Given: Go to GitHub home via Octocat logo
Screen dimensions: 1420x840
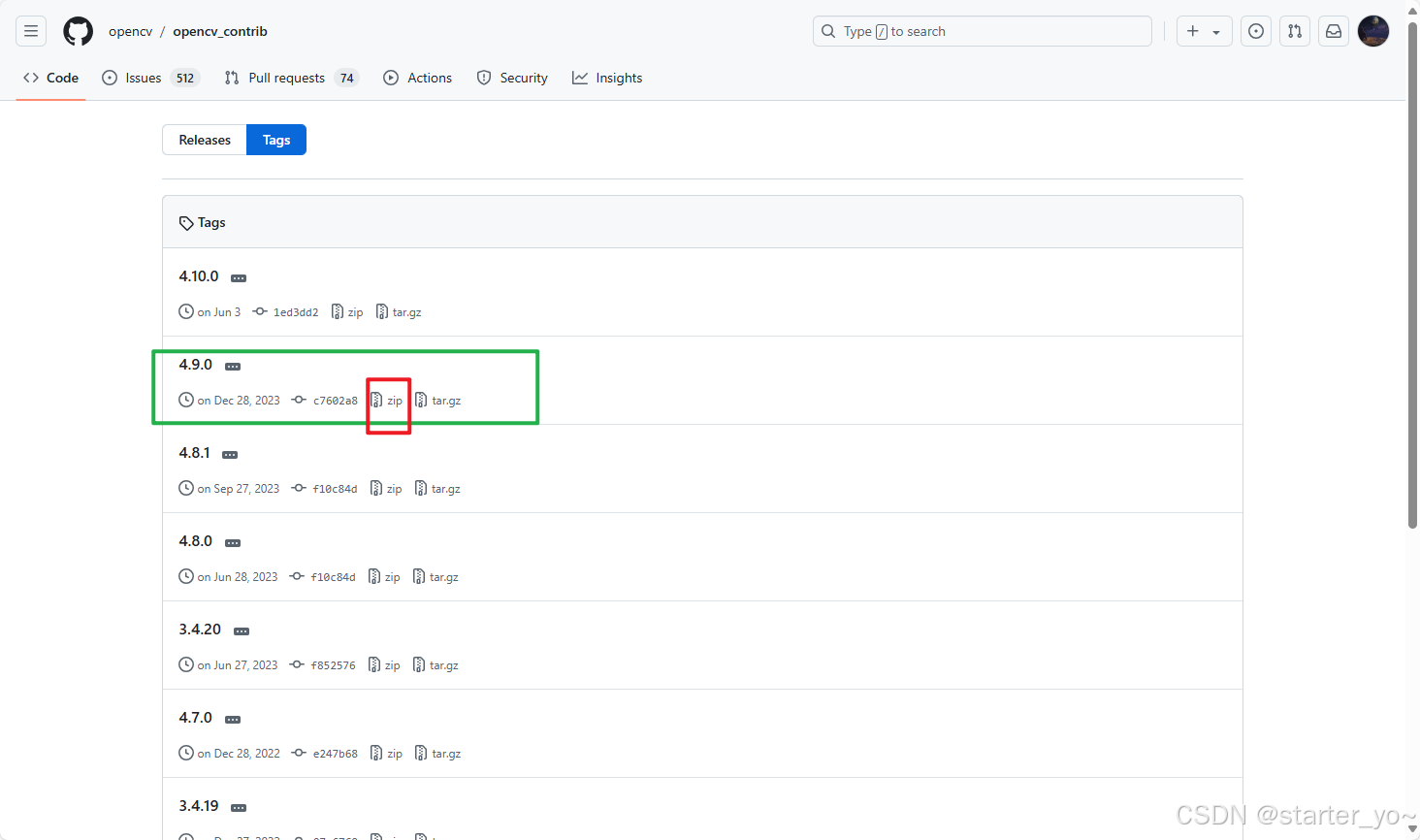Looking at the screenshot, I should 78,31.
